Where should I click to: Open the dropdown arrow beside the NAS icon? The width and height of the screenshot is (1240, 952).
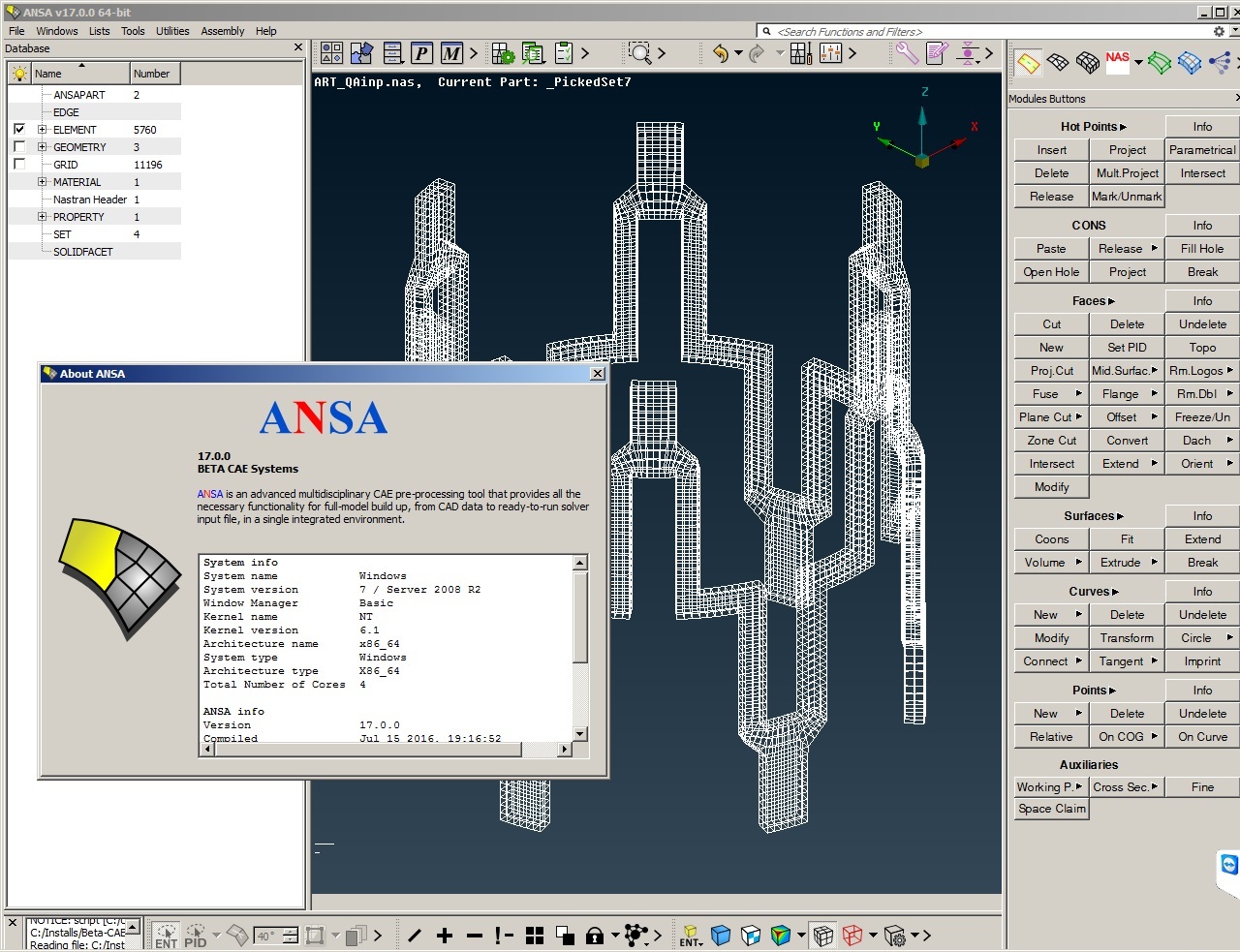tap(1138, 63)
